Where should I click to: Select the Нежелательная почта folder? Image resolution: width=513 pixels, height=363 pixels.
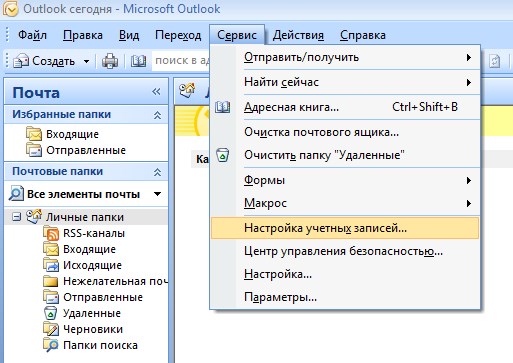[x=115, y=281]
